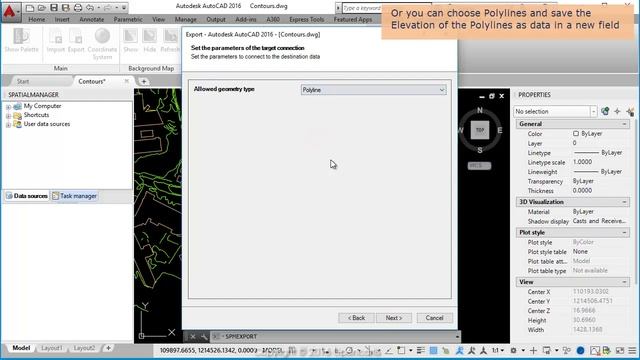Open the AutoCAD application menu button

click(10, 12)
